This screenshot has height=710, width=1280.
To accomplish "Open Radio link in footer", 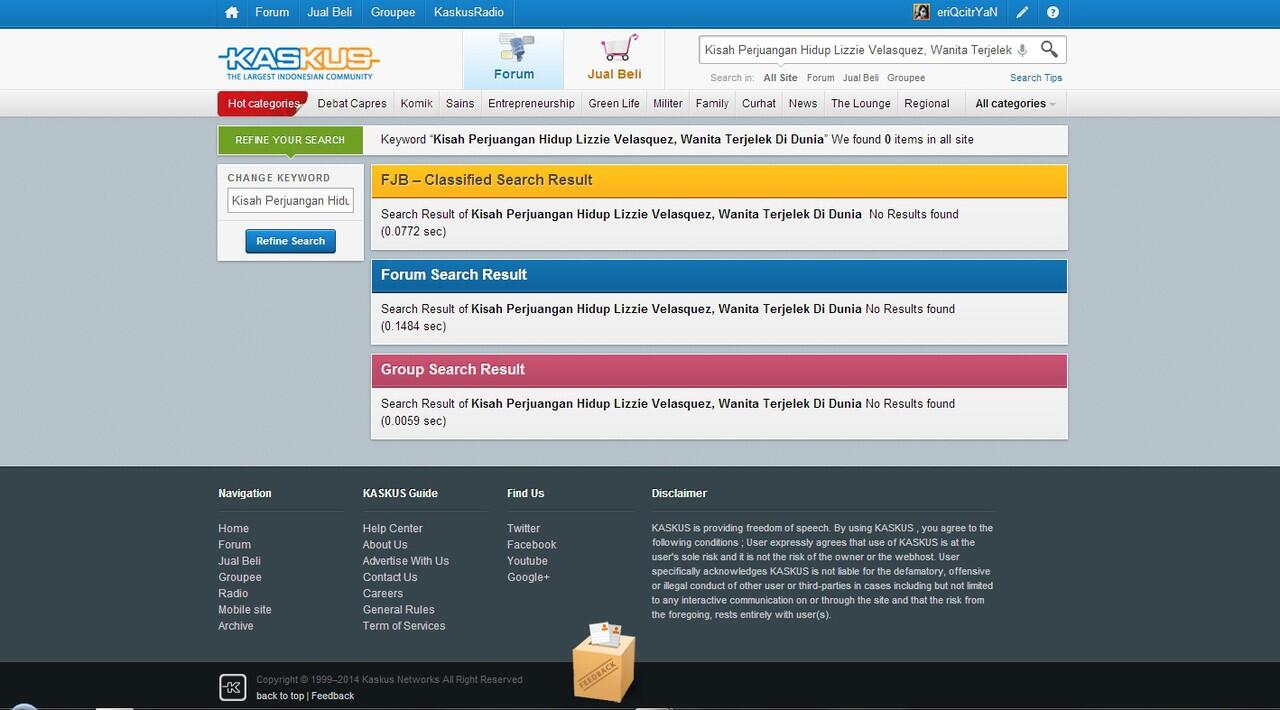I will (x=233, y=593).
